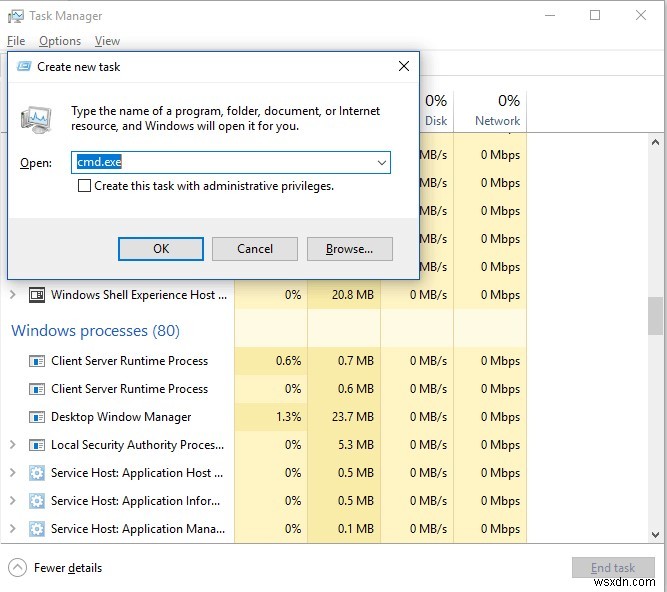667x592 pixels.
Task: Click the Local Security Authority process icon
Action: pyautogui.click(x=37, y=445)
